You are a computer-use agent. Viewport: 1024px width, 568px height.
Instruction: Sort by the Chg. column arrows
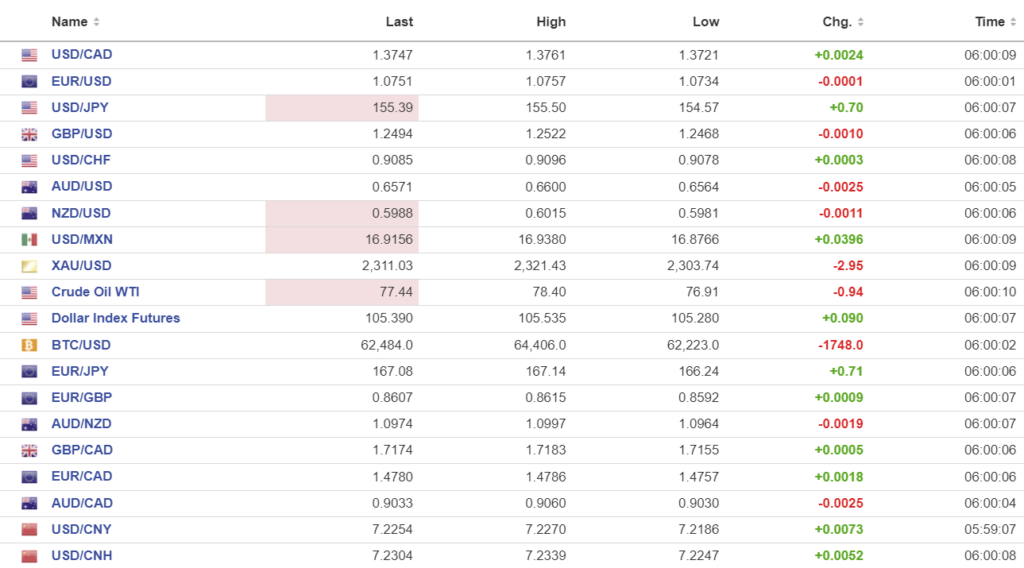(x=861, y=22)
